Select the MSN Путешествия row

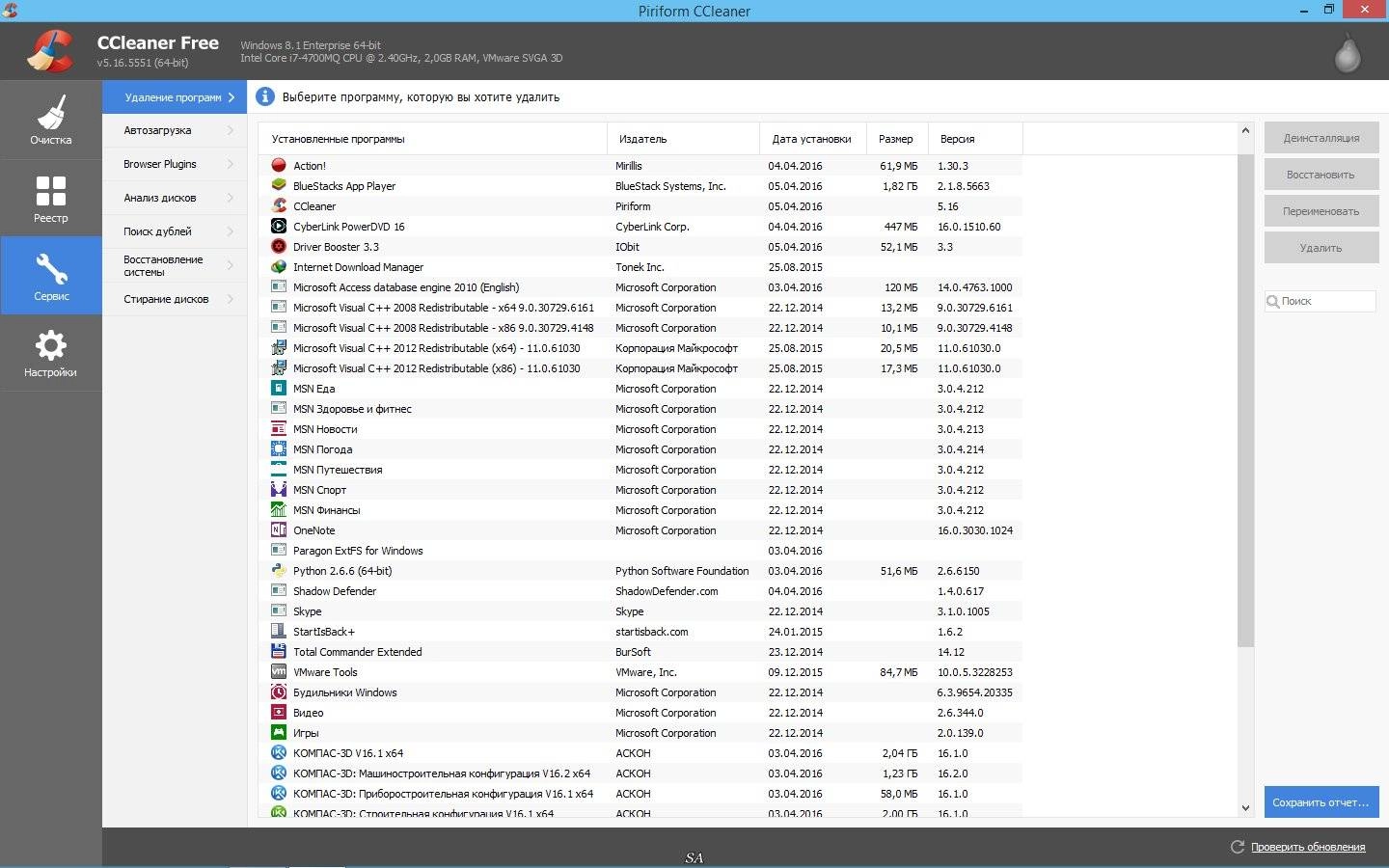[x=641, y=469]
